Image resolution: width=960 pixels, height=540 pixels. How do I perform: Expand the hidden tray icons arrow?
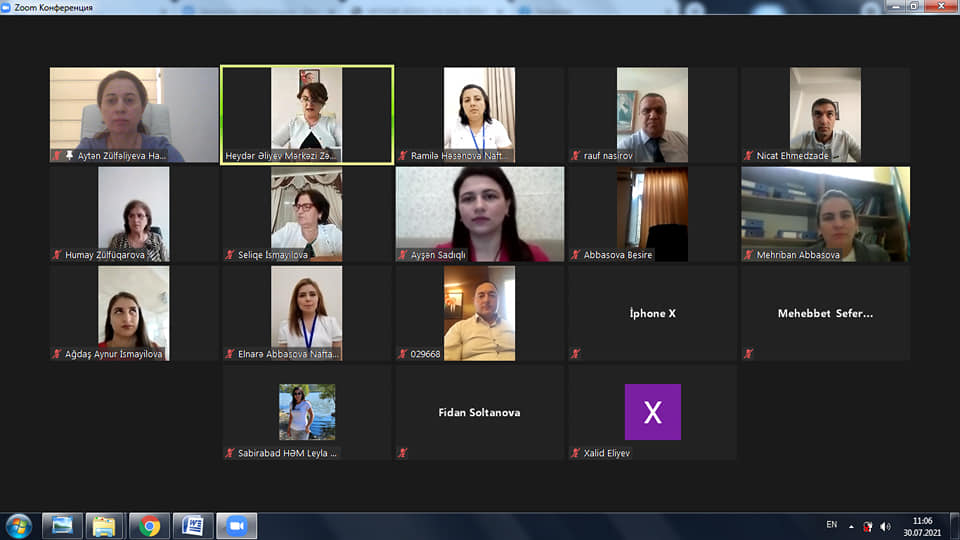click(851, 526)
